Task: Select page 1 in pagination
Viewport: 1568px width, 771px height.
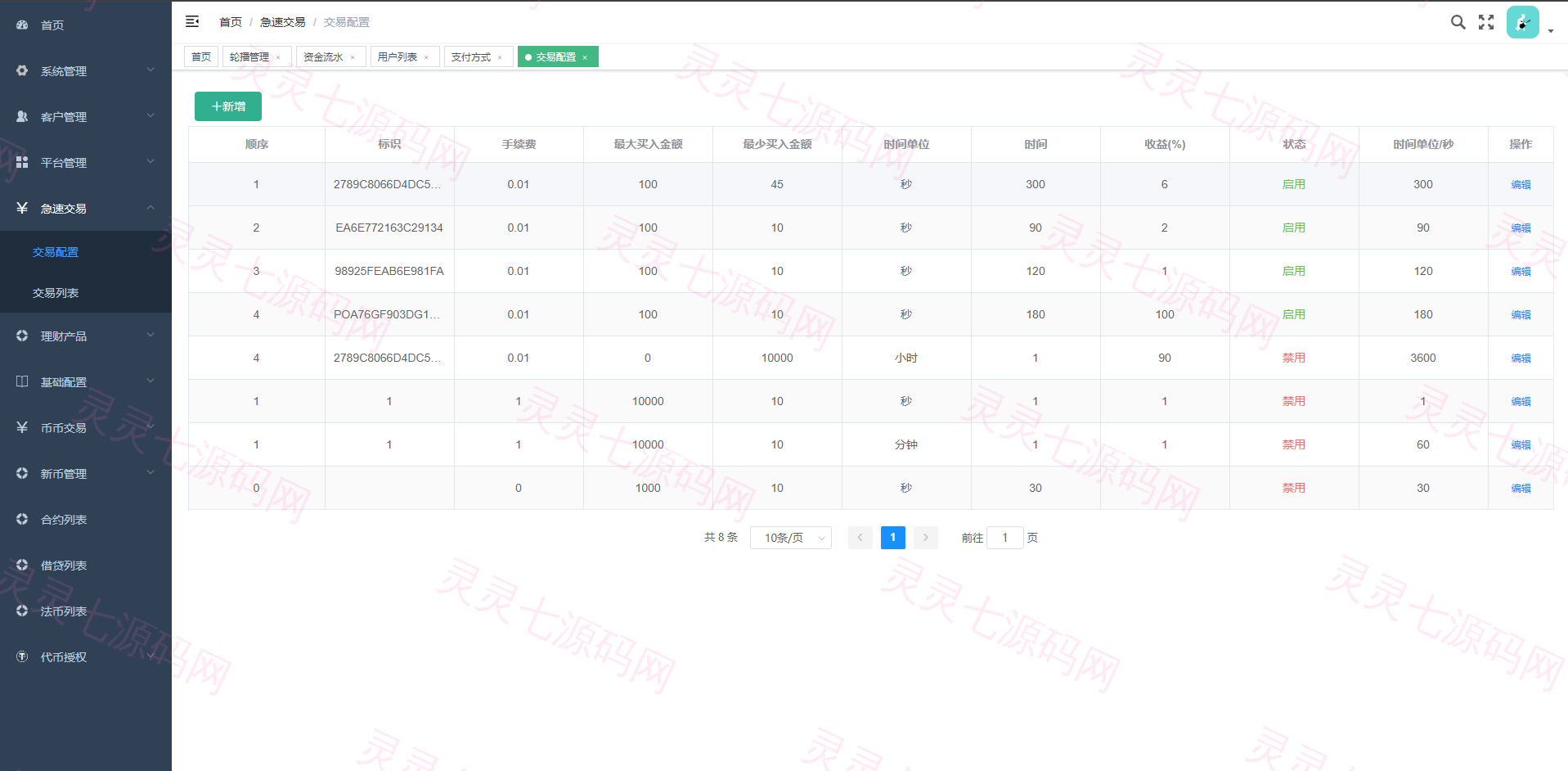Action: point(892,538)
